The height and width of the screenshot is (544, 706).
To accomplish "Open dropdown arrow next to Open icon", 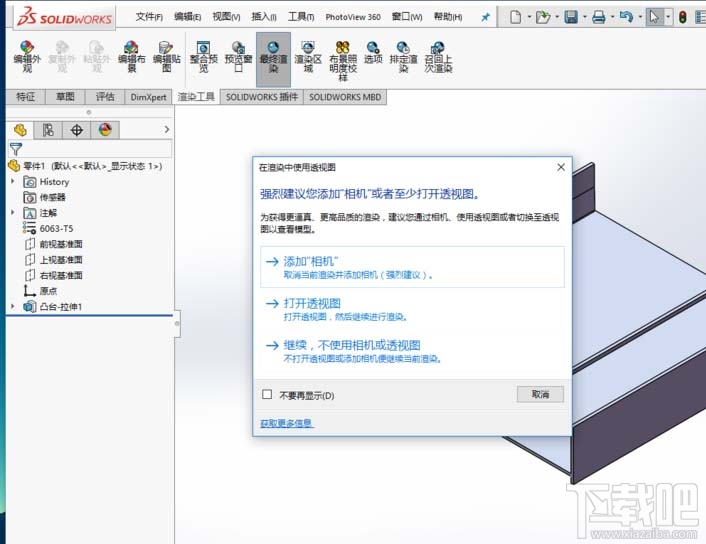I will tap(557, 17).
